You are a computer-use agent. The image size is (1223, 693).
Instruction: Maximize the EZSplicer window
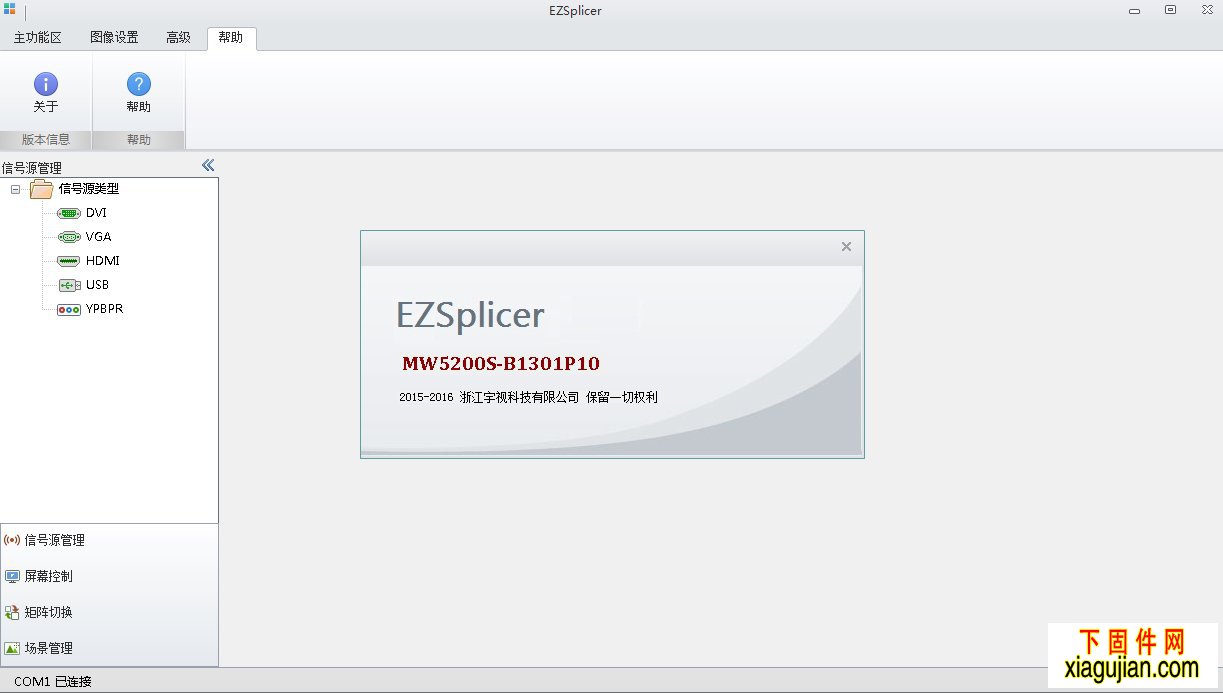tap(1170, 10)
